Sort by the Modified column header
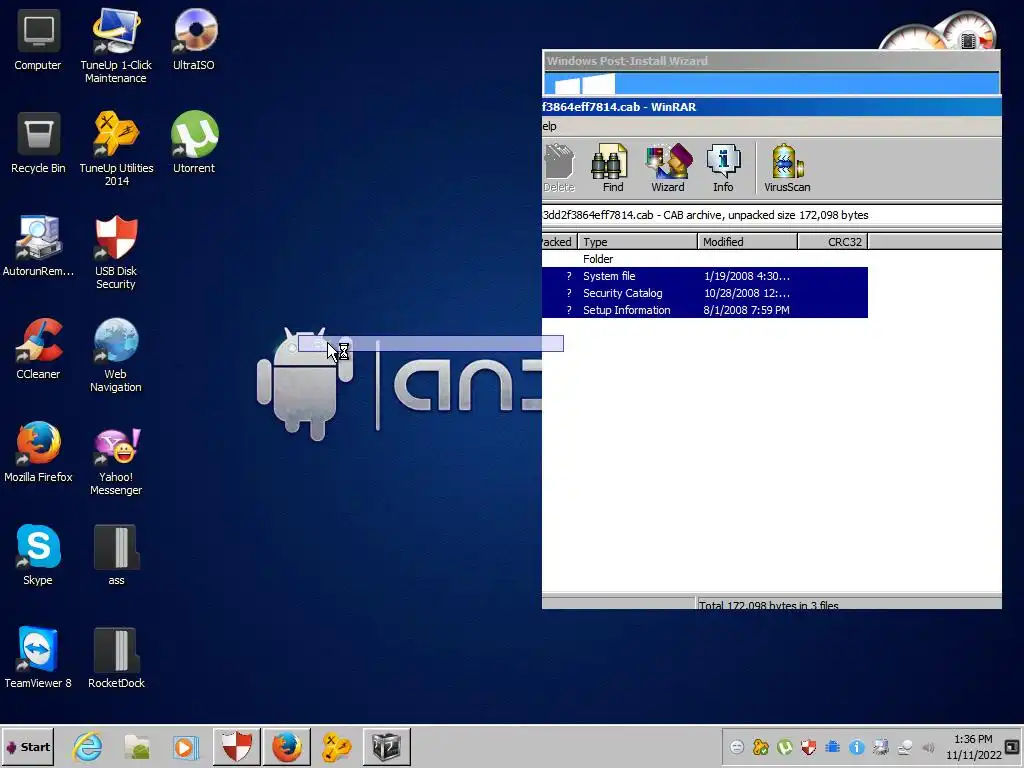This screenshot has height=768, width=1024. pos(747,242)
